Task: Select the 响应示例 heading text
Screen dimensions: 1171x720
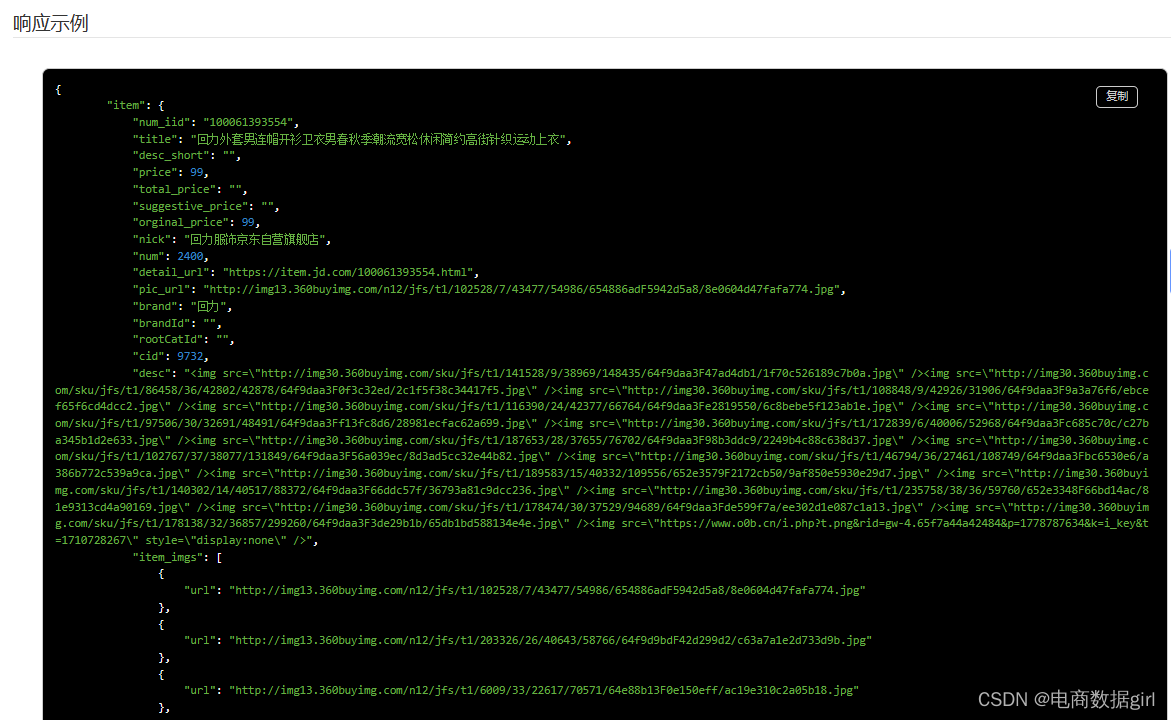Action: pos(51,23)
